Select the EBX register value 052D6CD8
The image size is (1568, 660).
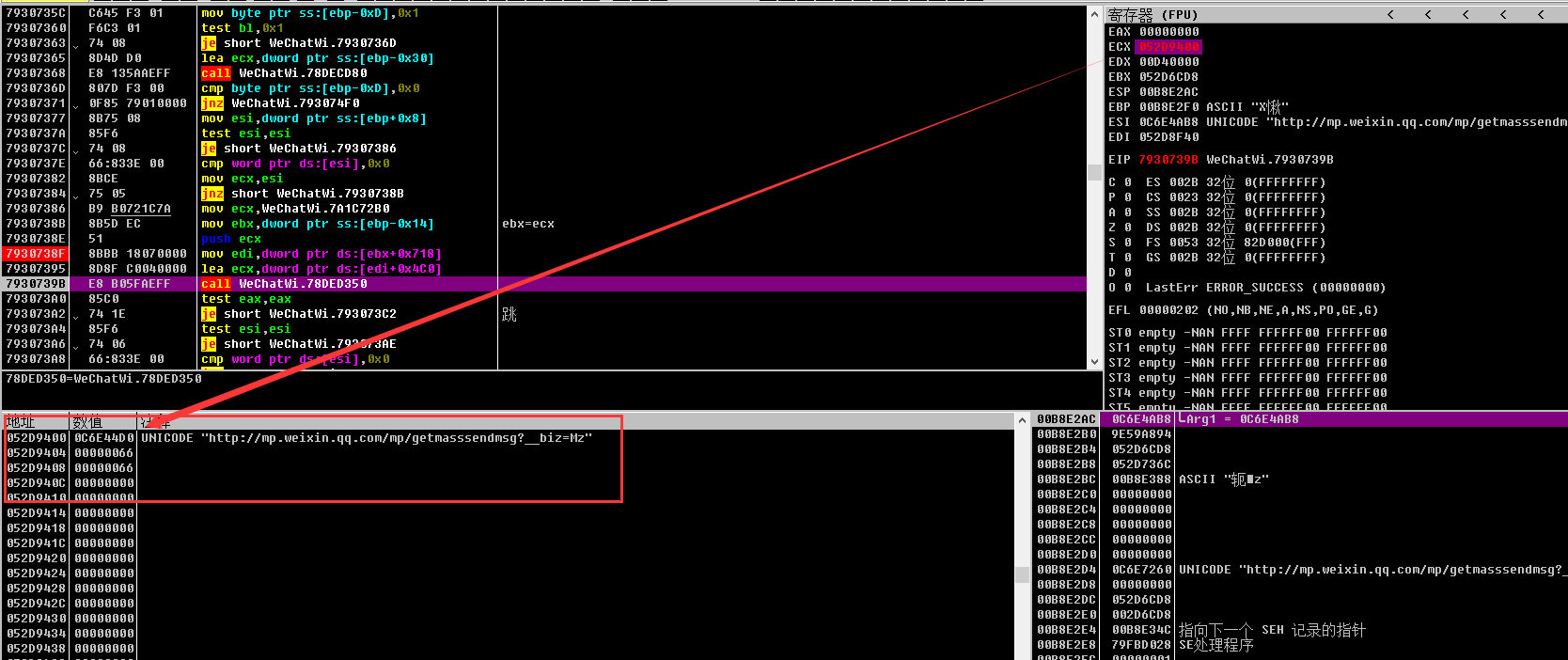1169,77
